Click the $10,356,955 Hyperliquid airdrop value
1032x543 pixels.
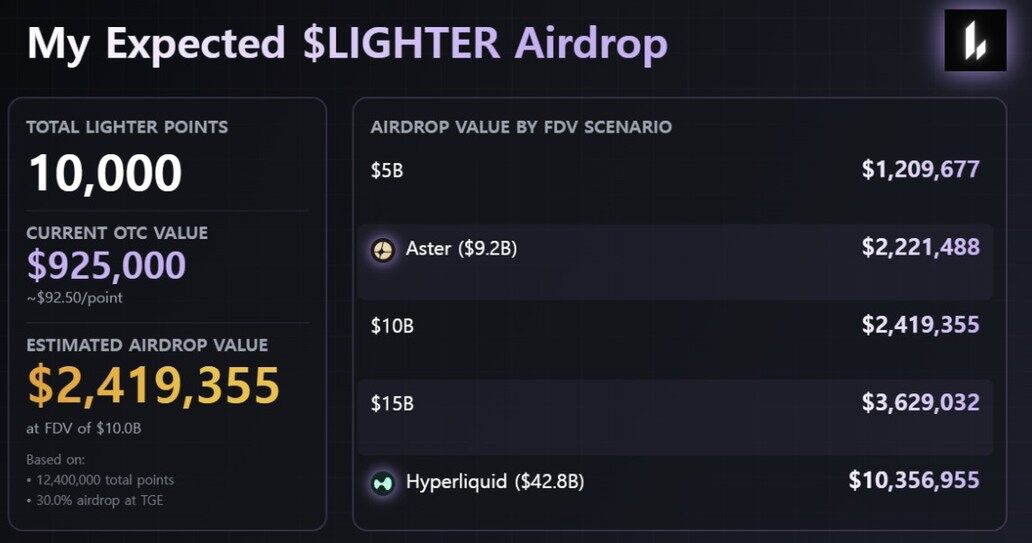pos(913,481)
